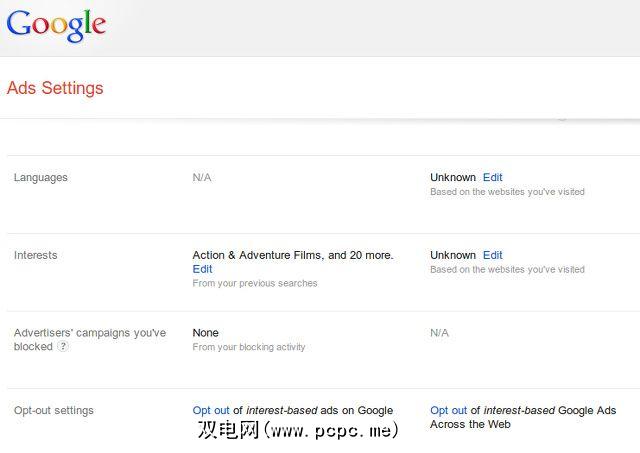Viewport: 640px width, 453px height.
Task: Opt out of Google Ads Across the Web
Action: point(448,410)
